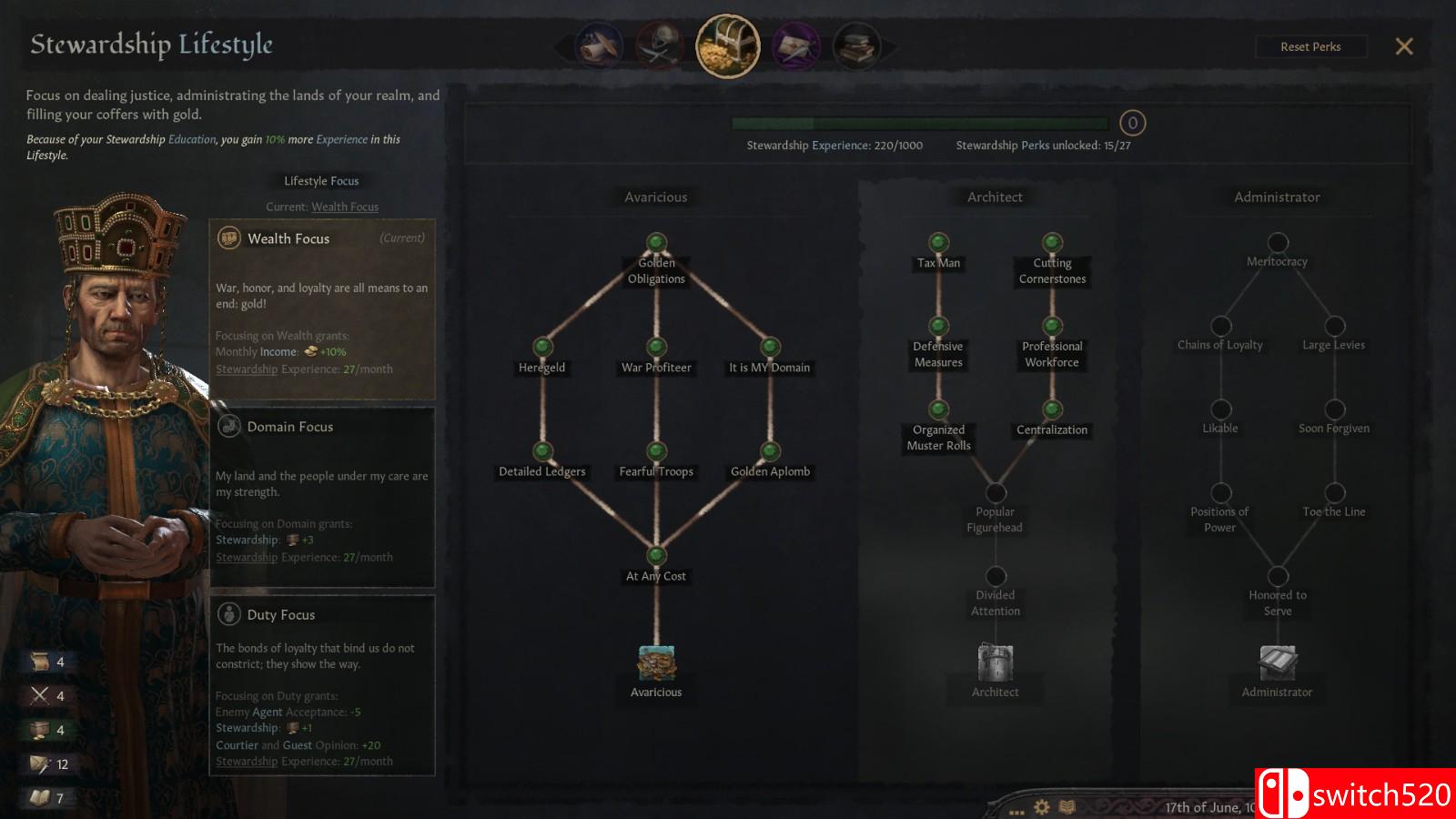Image resolution: width=1456 pixels, height=819 pixels.
Task: Open the Diplomacy lifestyle scroll icon
Action: pos(599,45)
